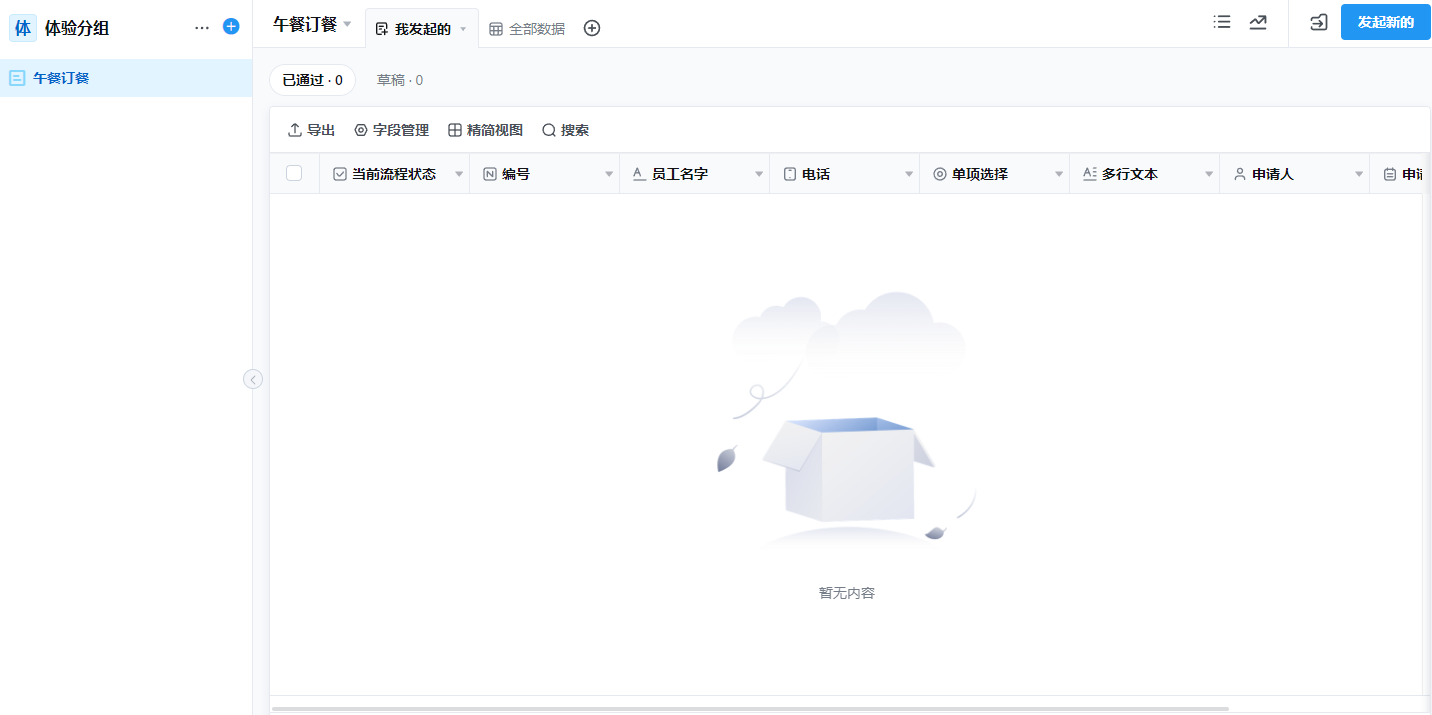Select the 已通过 filter tab

[x=312, y=79]
